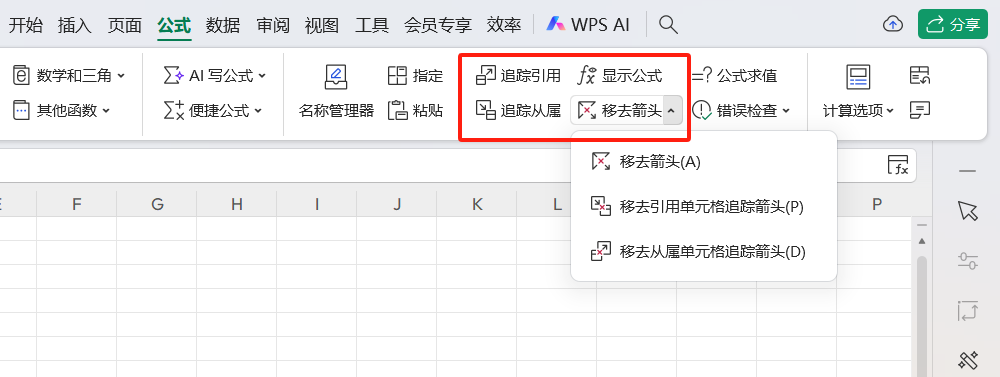Collapse the 移去箭头 dropdown arrow
Viewport: 1000px width, 377px height.
(672, 110)
